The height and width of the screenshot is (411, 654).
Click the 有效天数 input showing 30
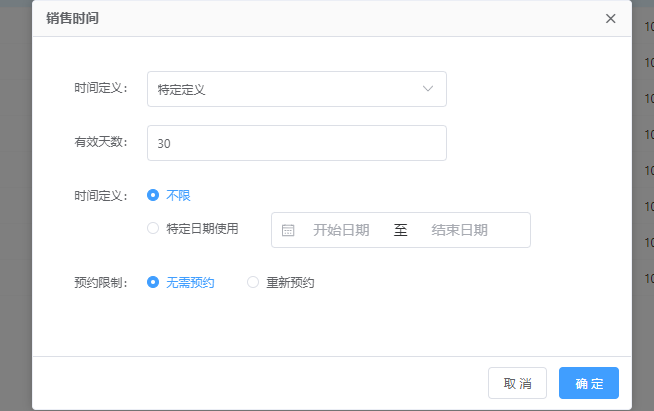296,143
